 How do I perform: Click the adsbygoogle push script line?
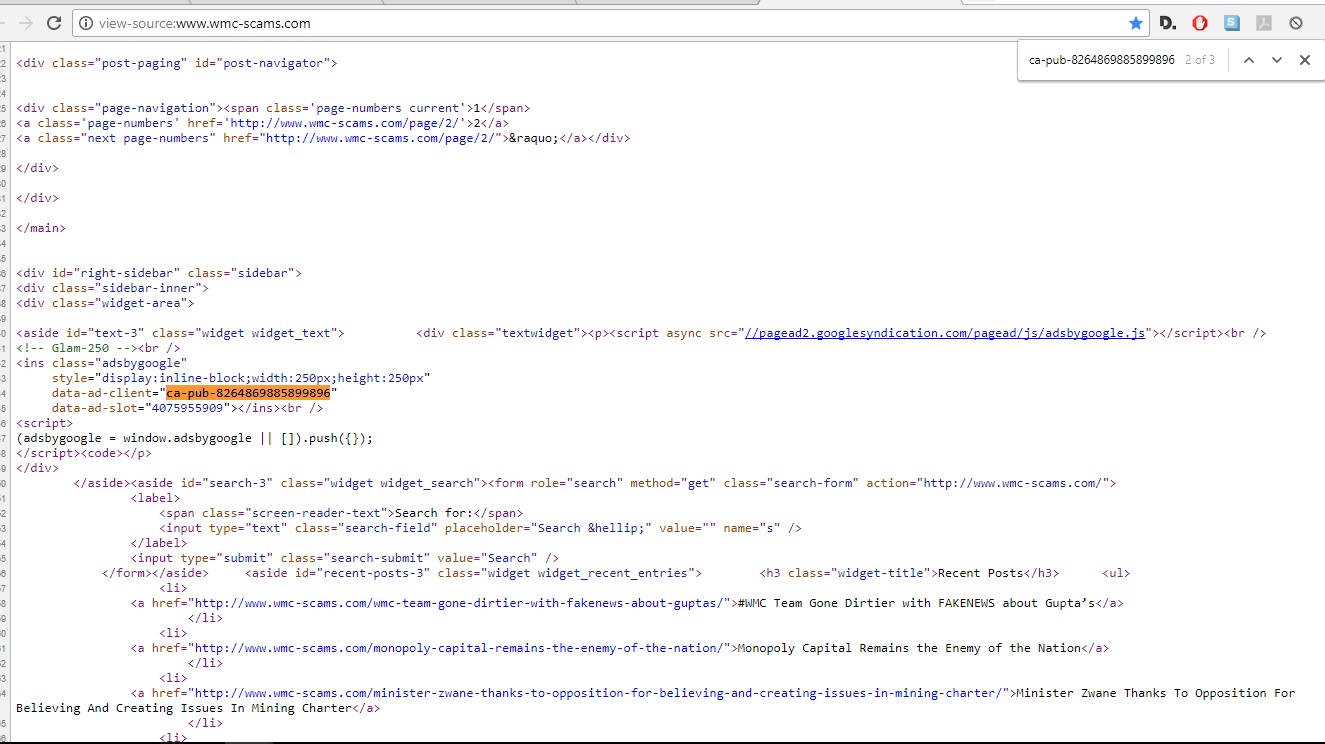(194, 438)
